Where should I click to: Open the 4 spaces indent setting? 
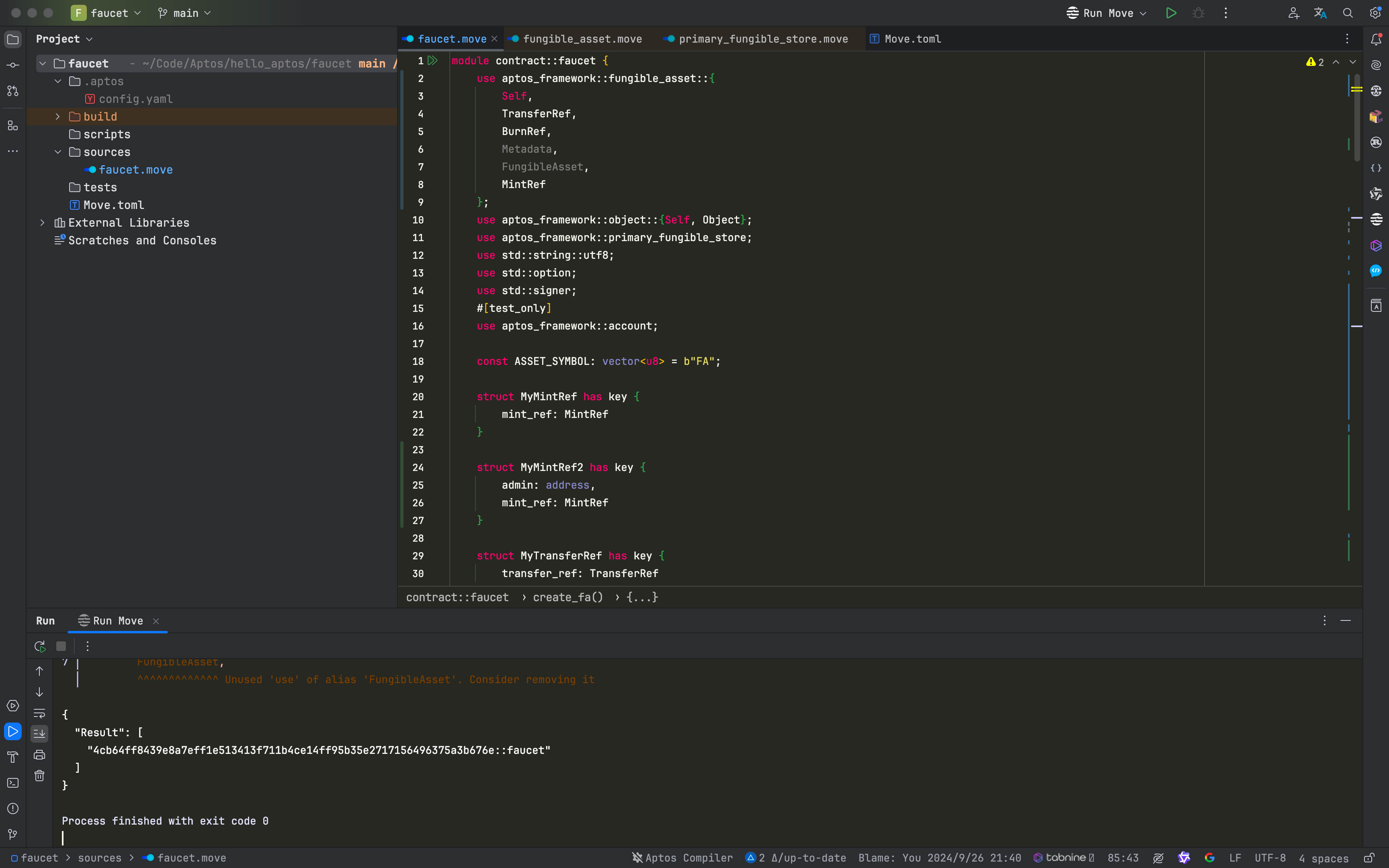(1323, 858)
